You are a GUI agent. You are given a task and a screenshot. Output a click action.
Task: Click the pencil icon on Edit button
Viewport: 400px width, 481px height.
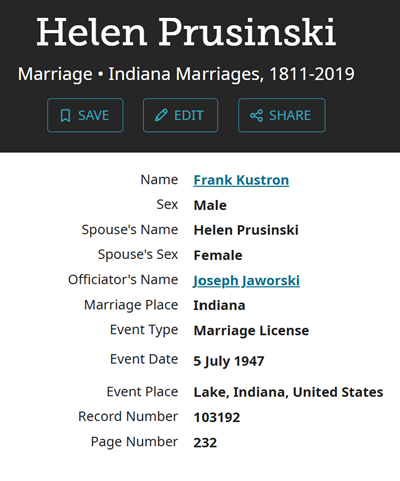[x=161, y=115]
